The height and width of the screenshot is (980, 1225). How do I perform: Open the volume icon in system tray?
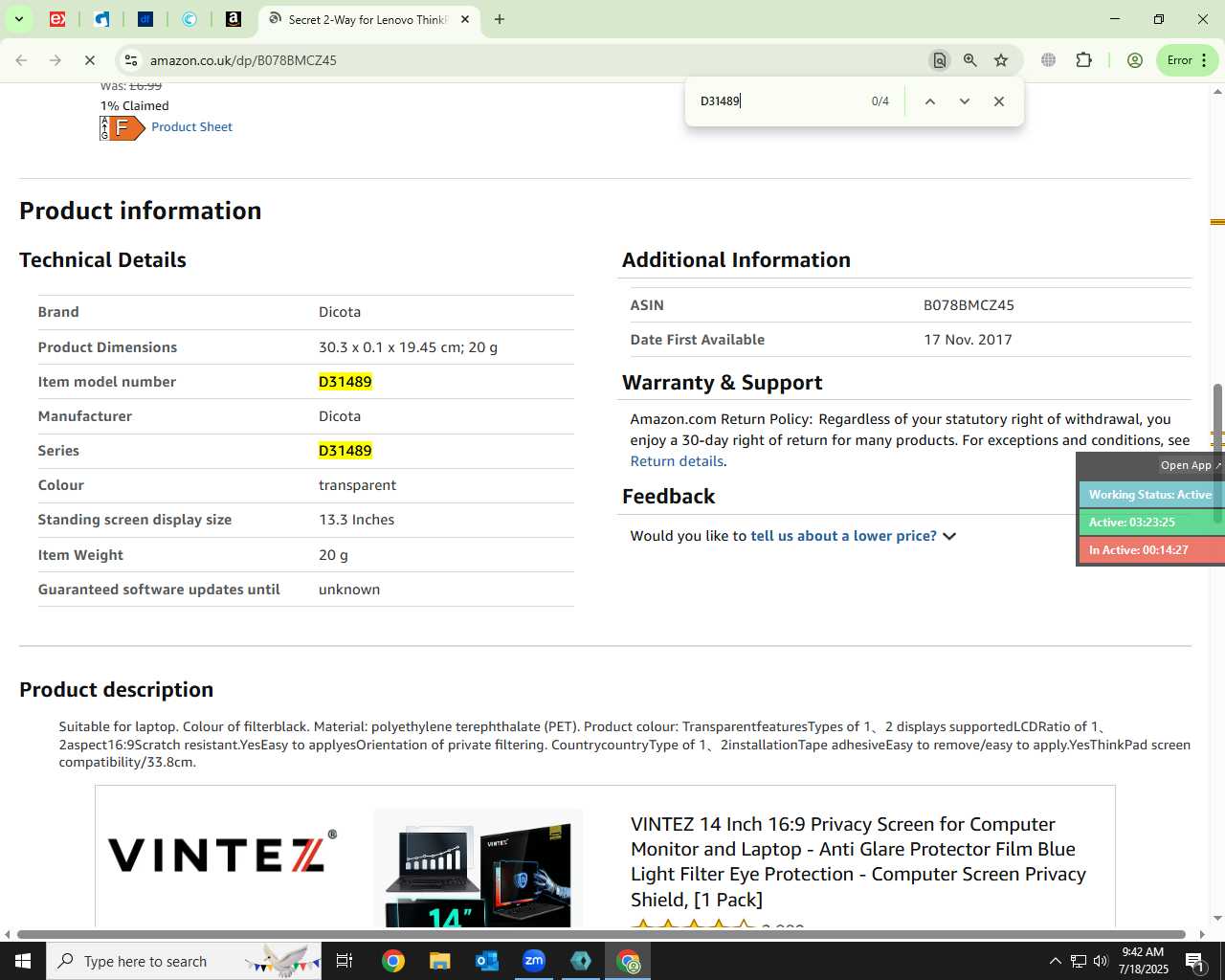pyautogui.click(x=1101, y=961)
